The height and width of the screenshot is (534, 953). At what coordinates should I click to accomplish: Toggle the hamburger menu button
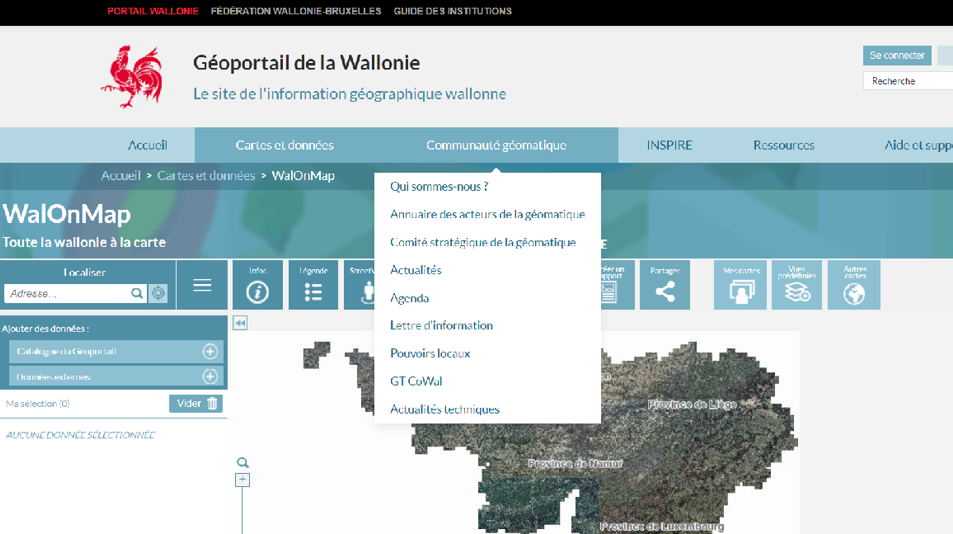click(x=202, y=286)
